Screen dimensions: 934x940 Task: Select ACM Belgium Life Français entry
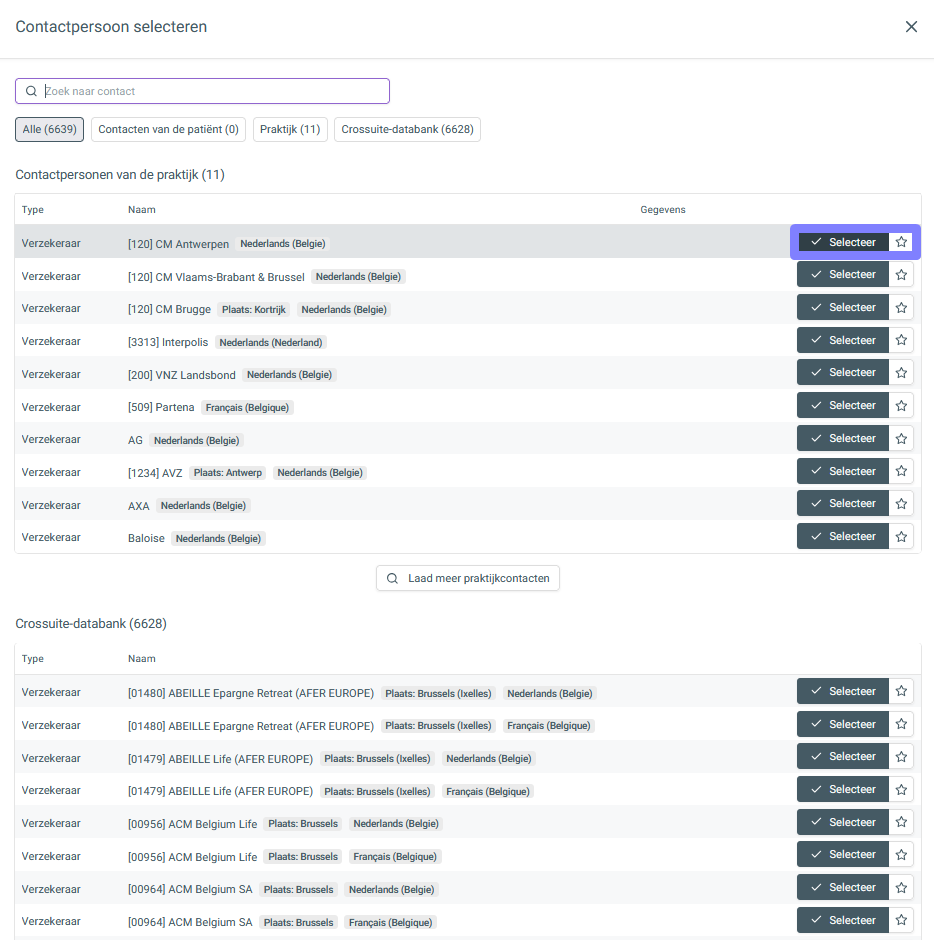click(x=843, y=855)
